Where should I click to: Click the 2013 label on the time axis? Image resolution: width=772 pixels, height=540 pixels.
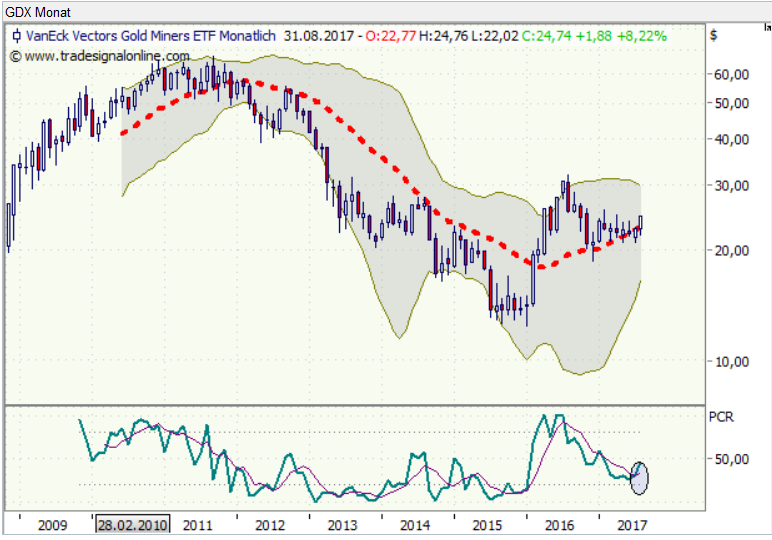[x=342, y=525]
